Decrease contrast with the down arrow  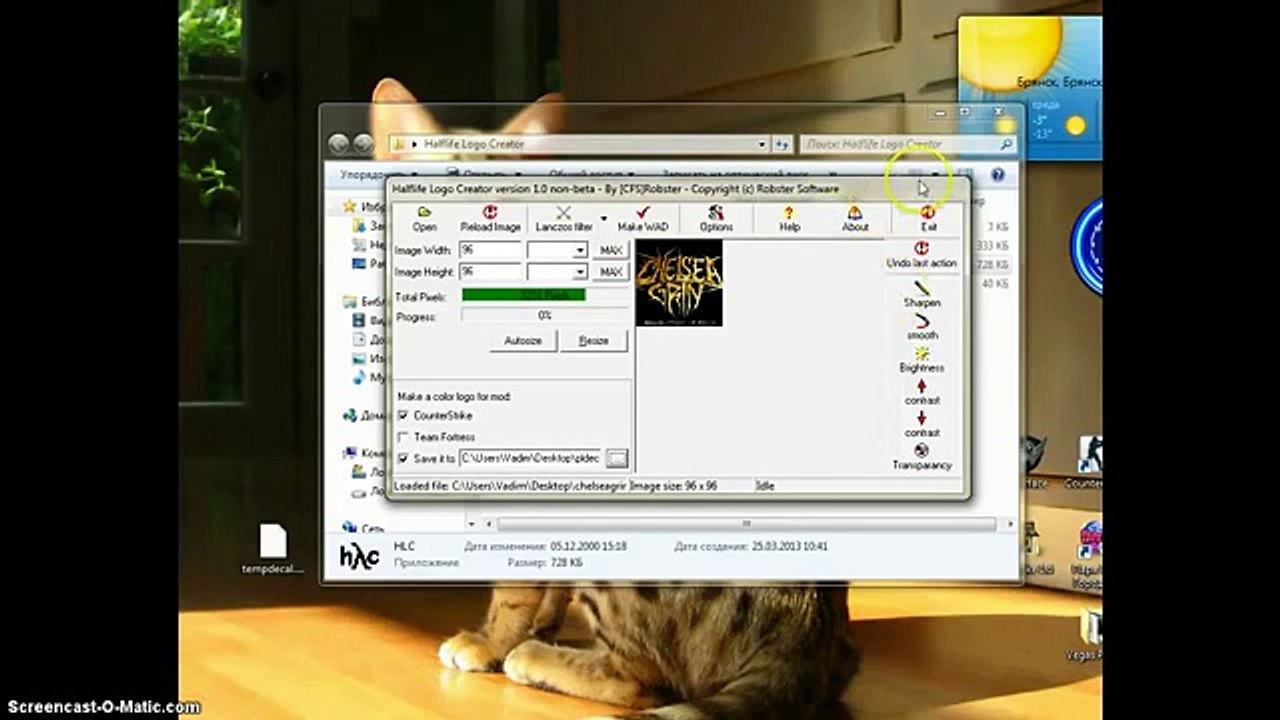click(x=921, y=425)
